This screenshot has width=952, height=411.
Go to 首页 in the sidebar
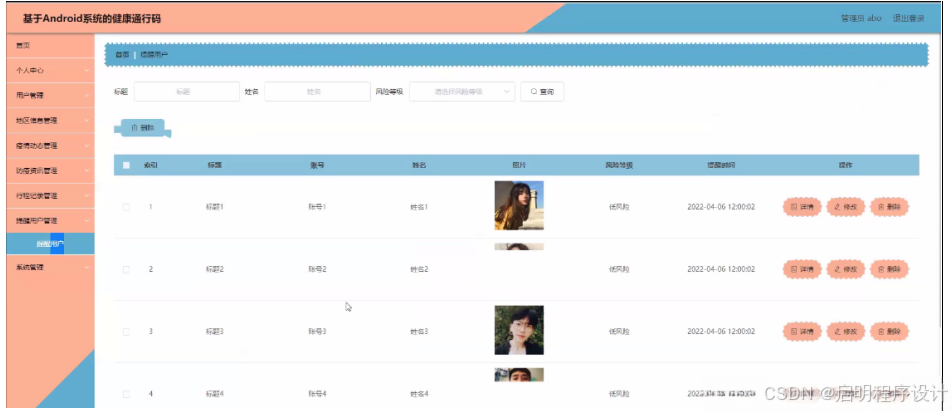(x=50, y=46)
